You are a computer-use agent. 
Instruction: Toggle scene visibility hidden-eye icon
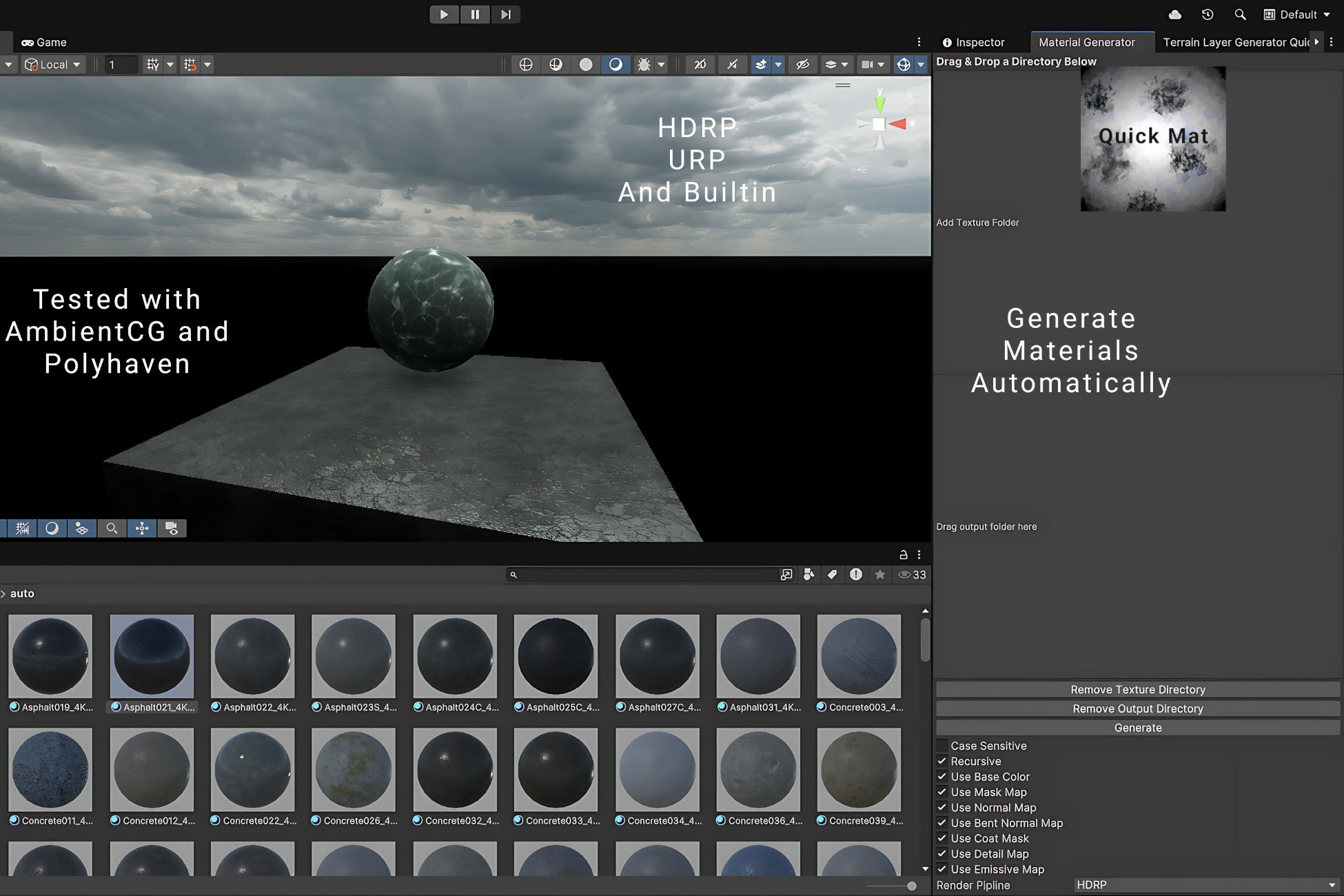point(802,64)
